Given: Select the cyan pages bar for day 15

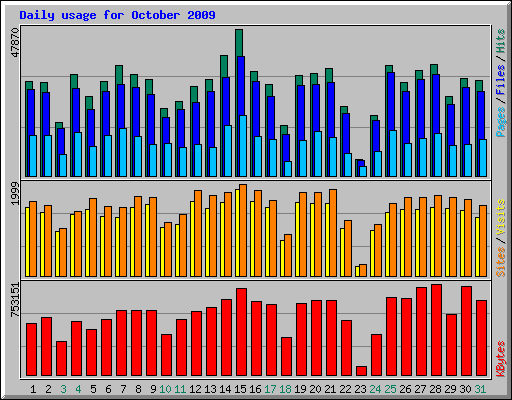Looking at the screenshot, I should 243,146.
